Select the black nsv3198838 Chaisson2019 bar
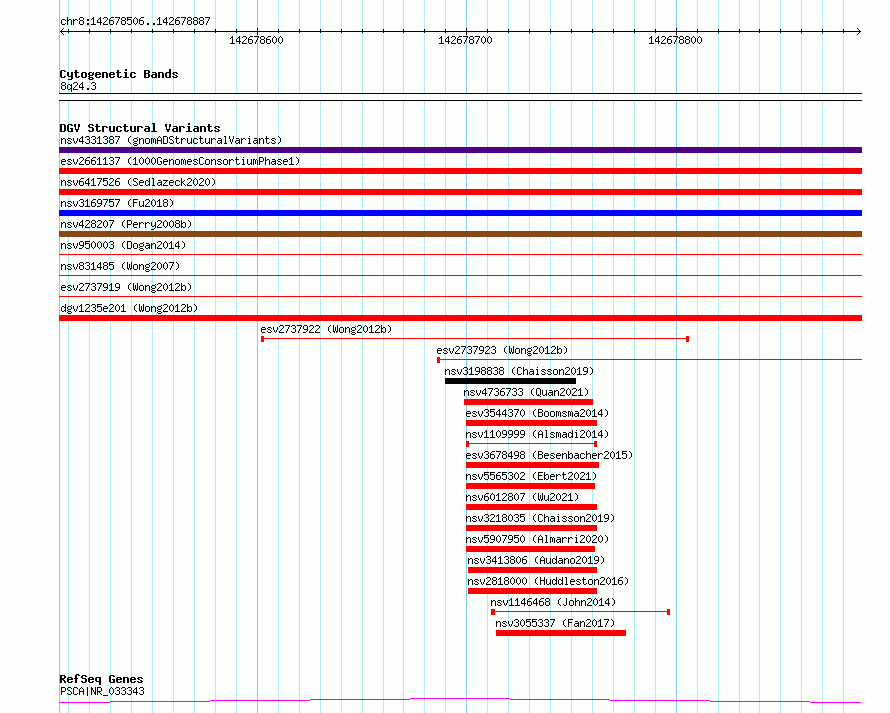 (x=510, y=381)
